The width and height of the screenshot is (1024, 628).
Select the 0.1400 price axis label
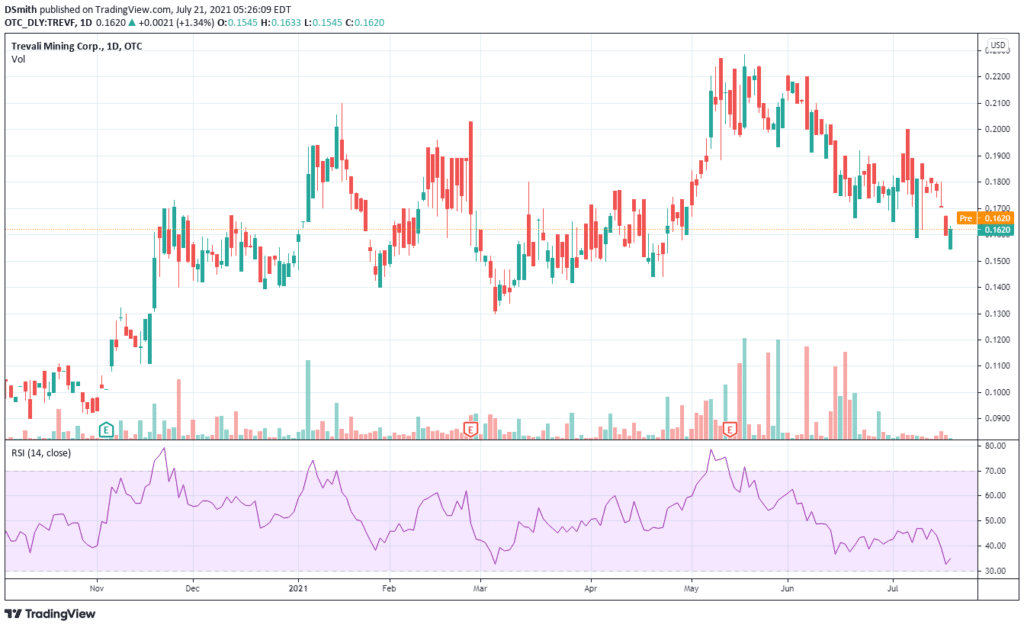pos(997,287)
